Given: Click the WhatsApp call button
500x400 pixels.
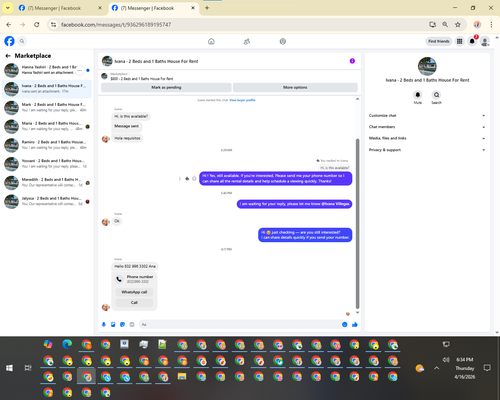Looking at the screenshot, I should point(134,292).
